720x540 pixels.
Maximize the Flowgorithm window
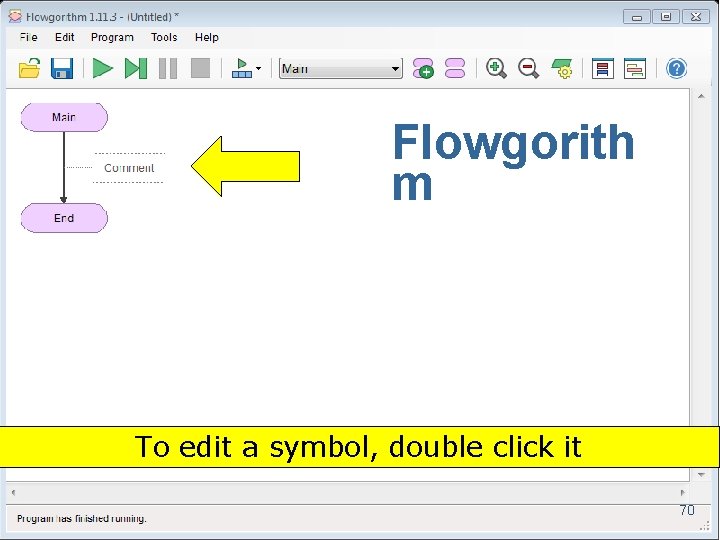666,17
